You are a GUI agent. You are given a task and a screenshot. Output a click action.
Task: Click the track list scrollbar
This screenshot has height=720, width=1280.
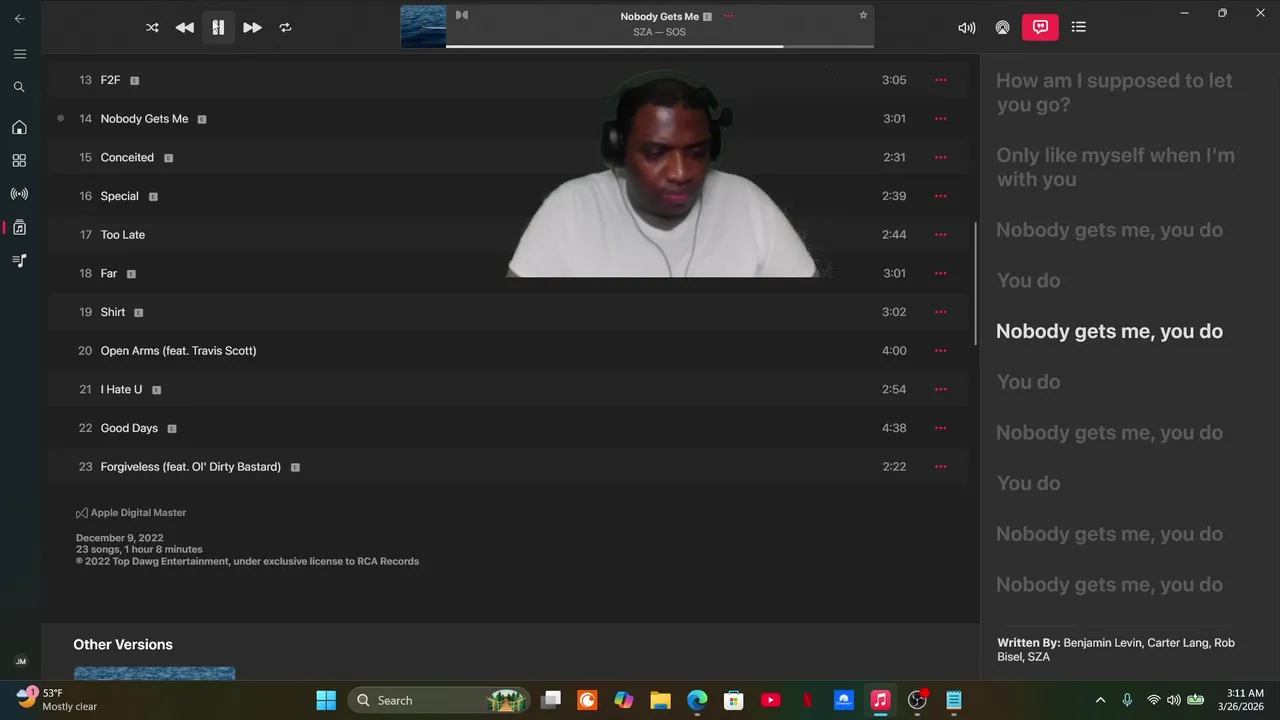coord(975,284)
